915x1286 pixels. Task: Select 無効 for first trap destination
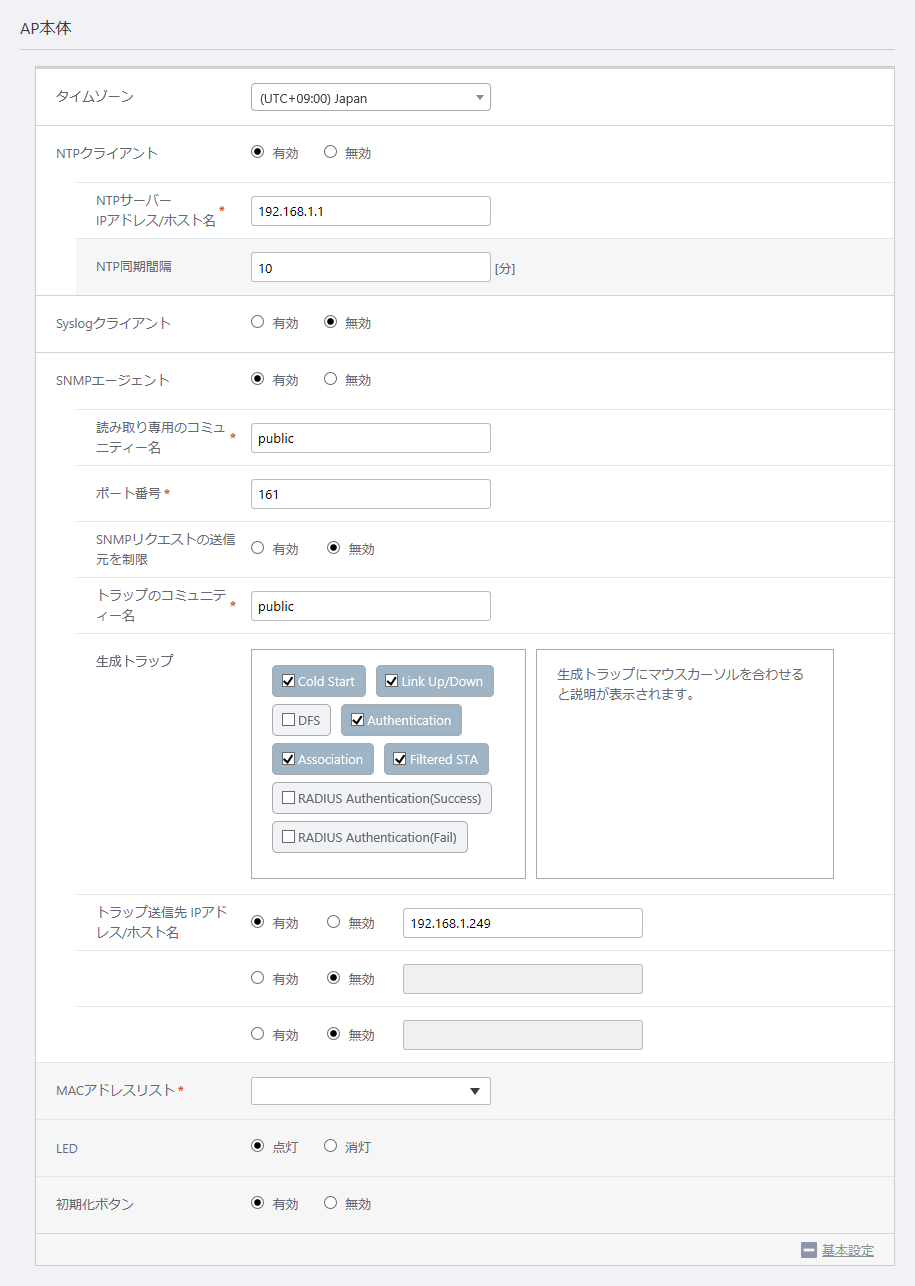pos(334,922)
